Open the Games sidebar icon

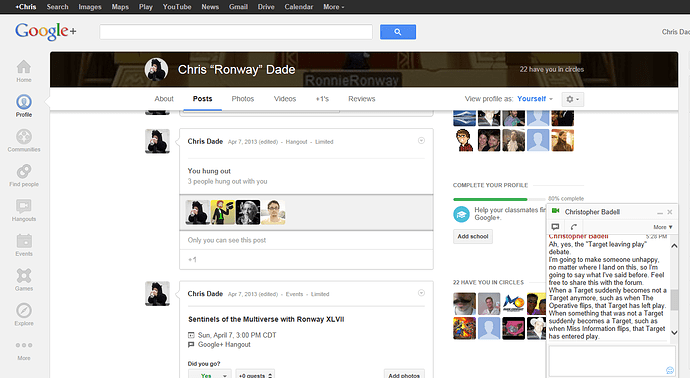24,279
